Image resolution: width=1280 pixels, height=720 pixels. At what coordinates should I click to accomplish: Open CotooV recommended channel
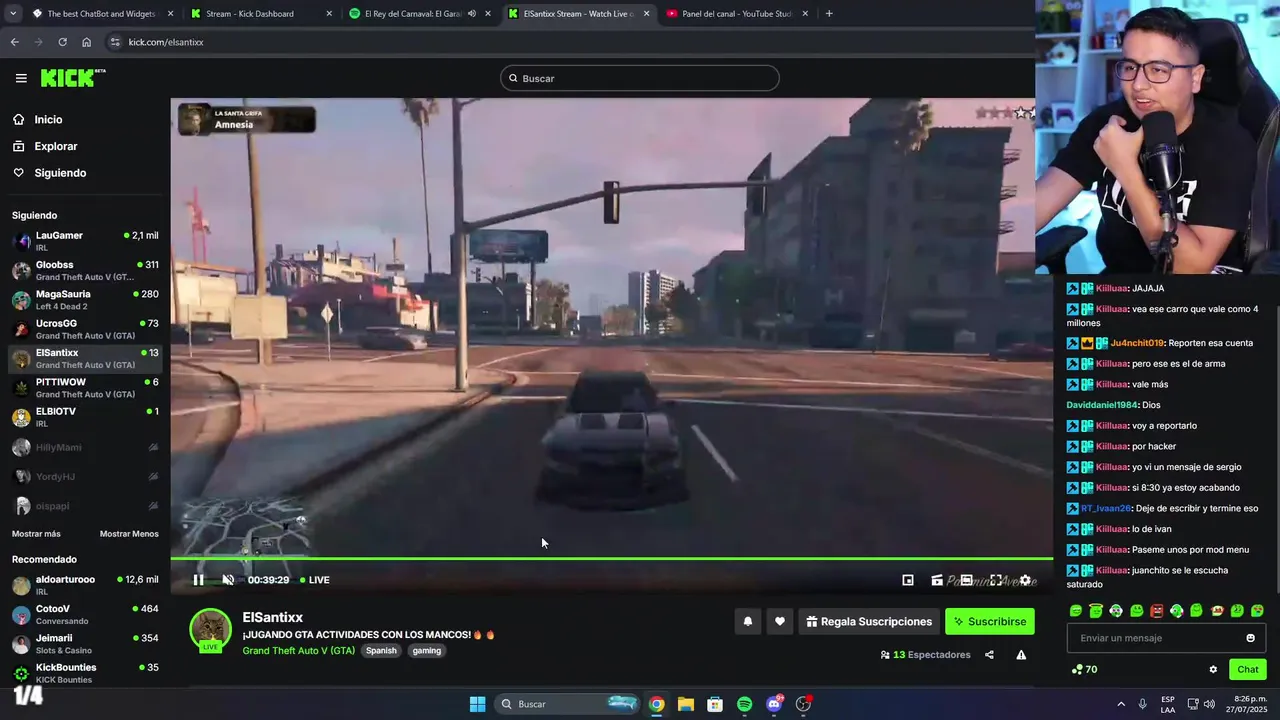point(85,614)
